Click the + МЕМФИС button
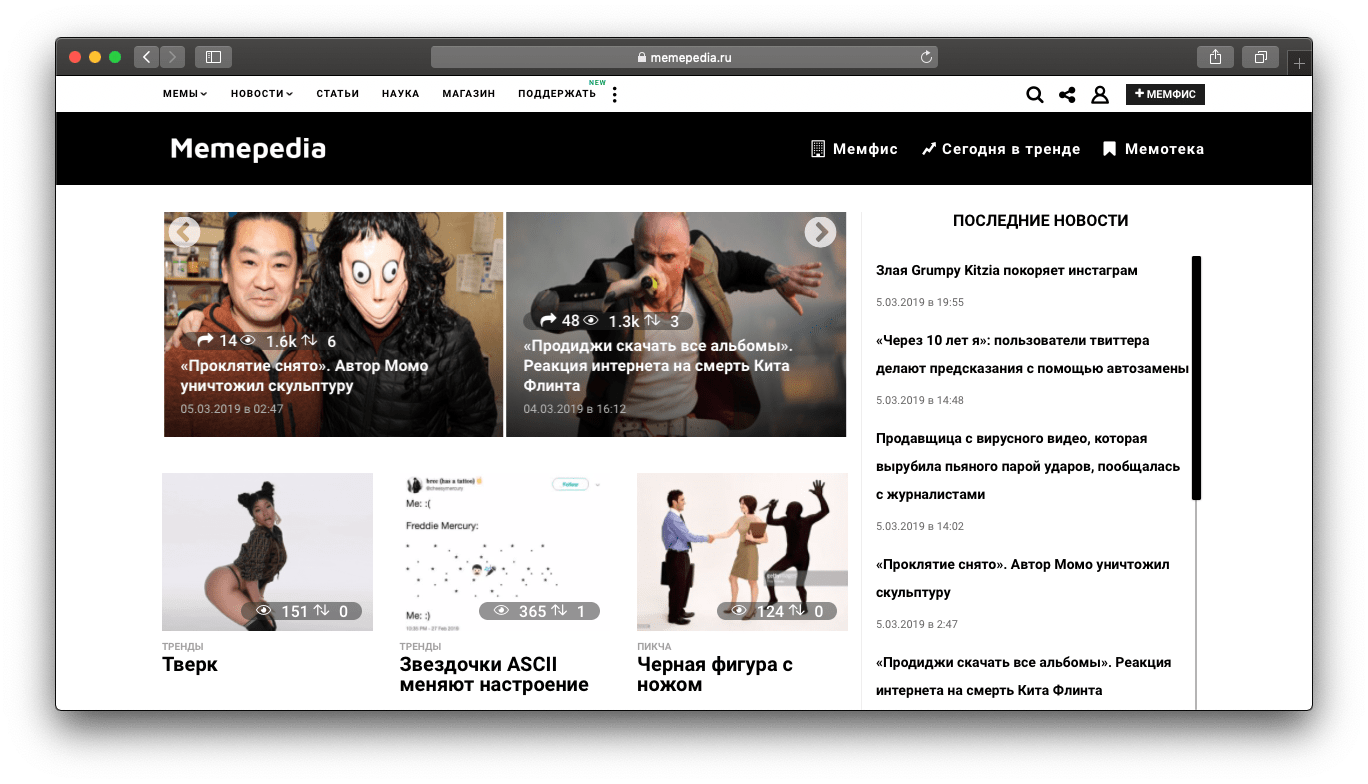The image size is (1368, 784). pos(1165,94)
